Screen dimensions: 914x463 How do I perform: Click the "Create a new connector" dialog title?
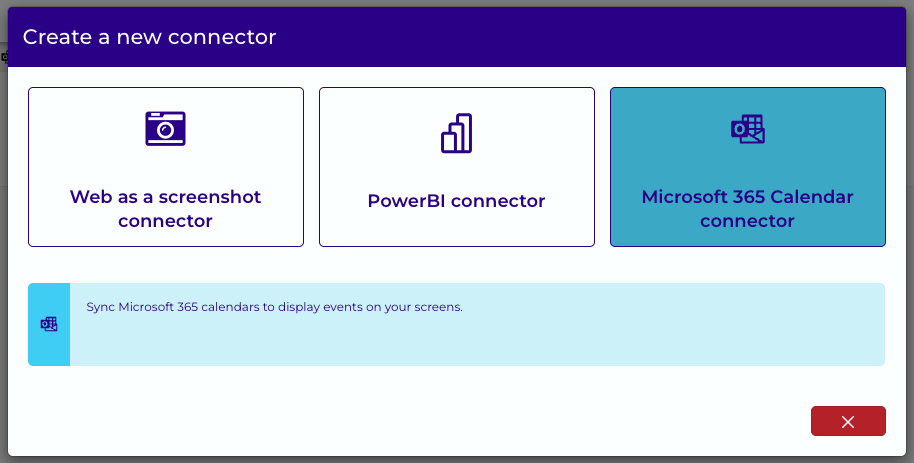149,37
